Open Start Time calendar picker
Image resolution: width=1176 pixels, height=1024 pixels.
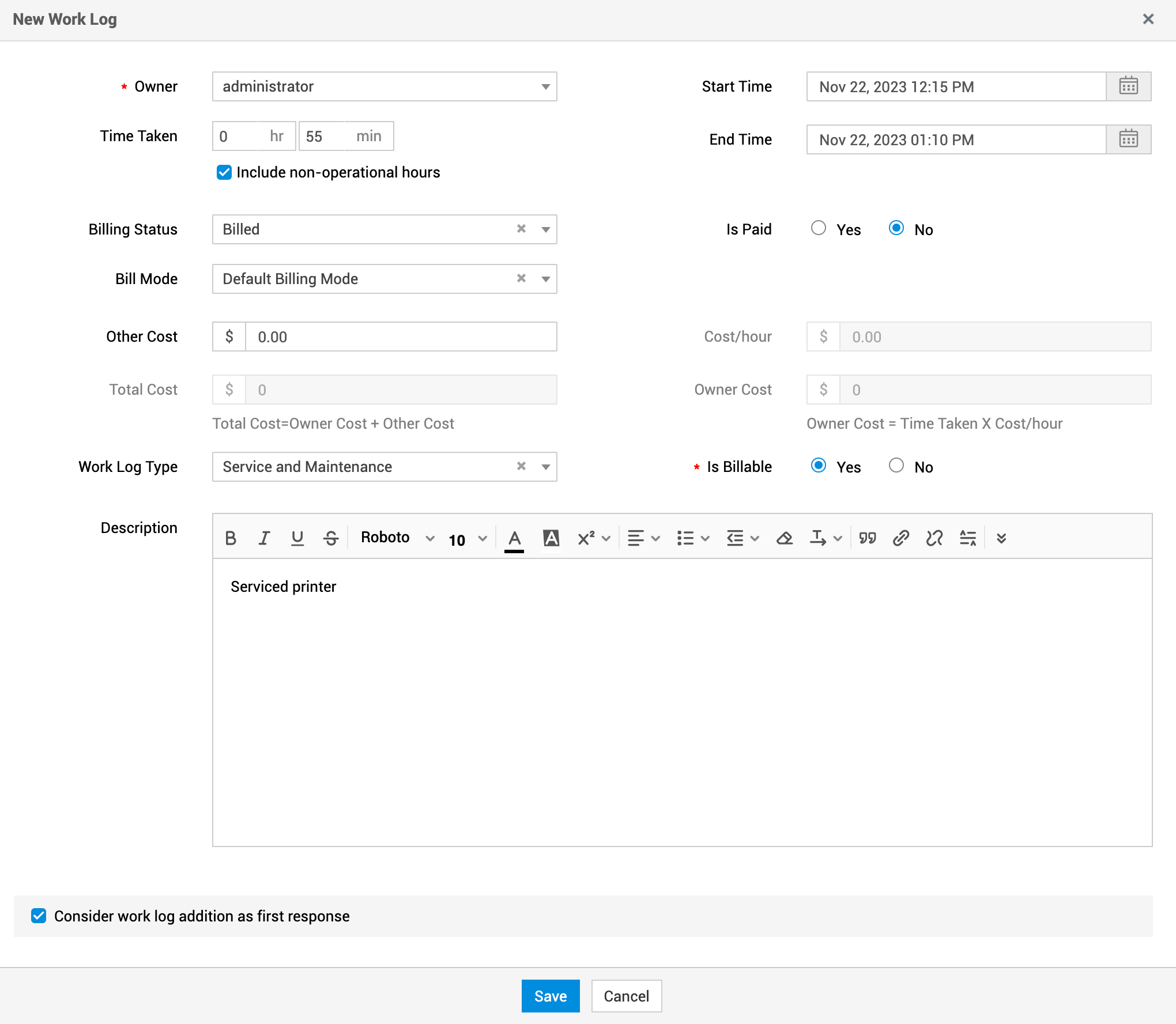(1128, 86)
